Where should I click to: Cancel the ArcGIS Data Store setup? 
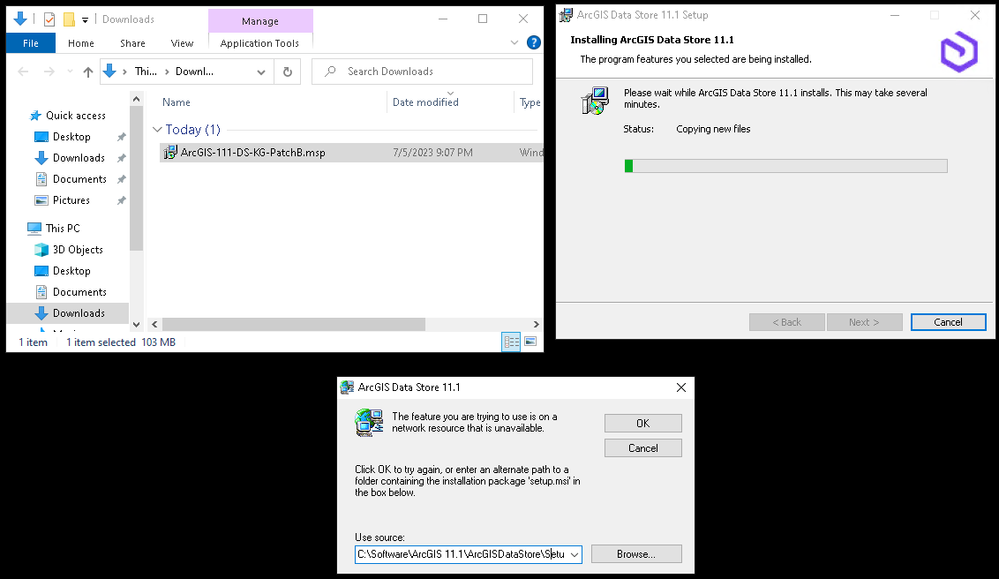tap(948, 322)
